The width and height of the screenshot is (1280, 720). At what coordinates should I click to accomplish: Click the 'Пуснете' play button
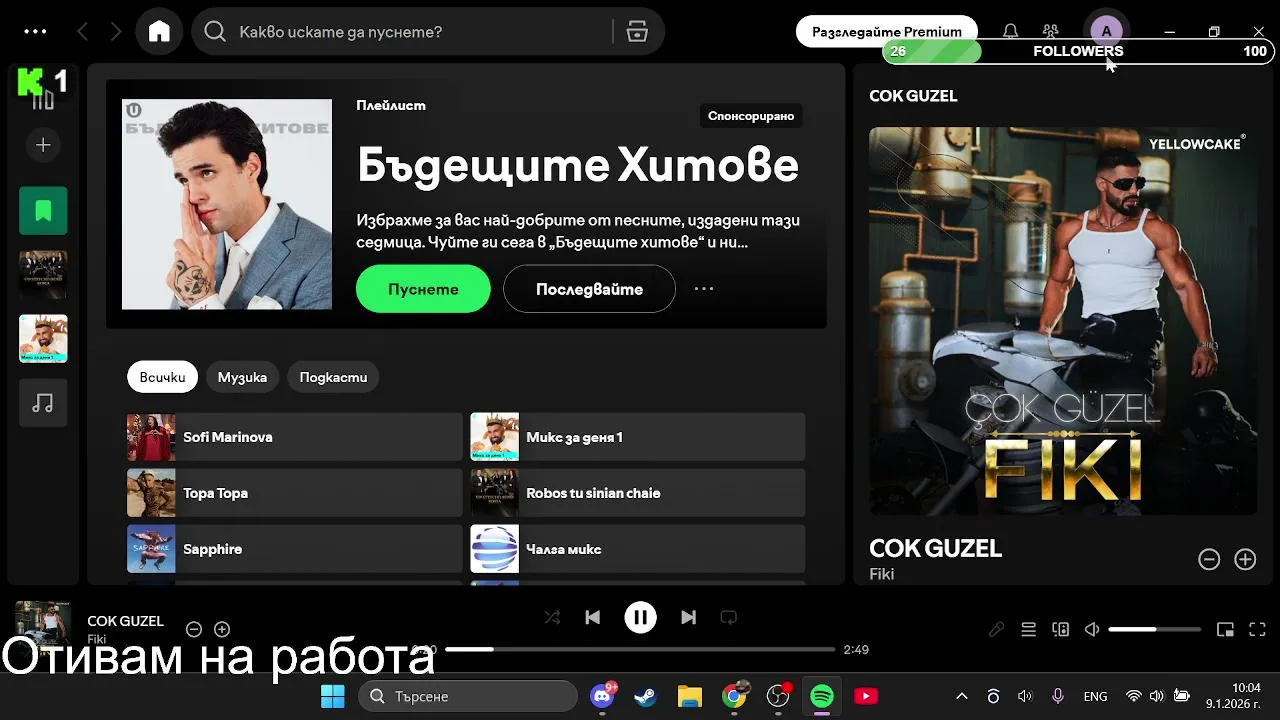[x=423, y=289]
